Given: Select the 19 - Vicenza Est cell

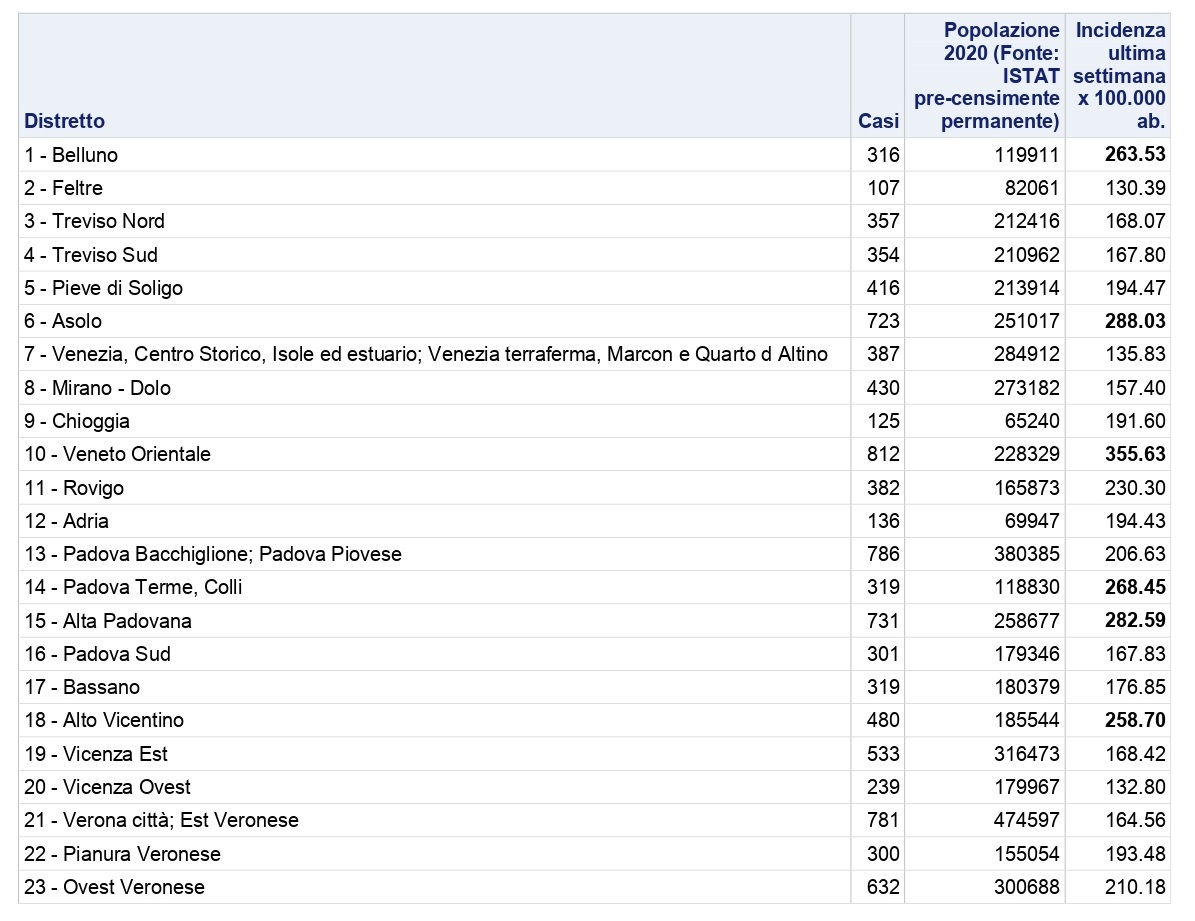Looking at the screenshot, I should tap(96, 754).
